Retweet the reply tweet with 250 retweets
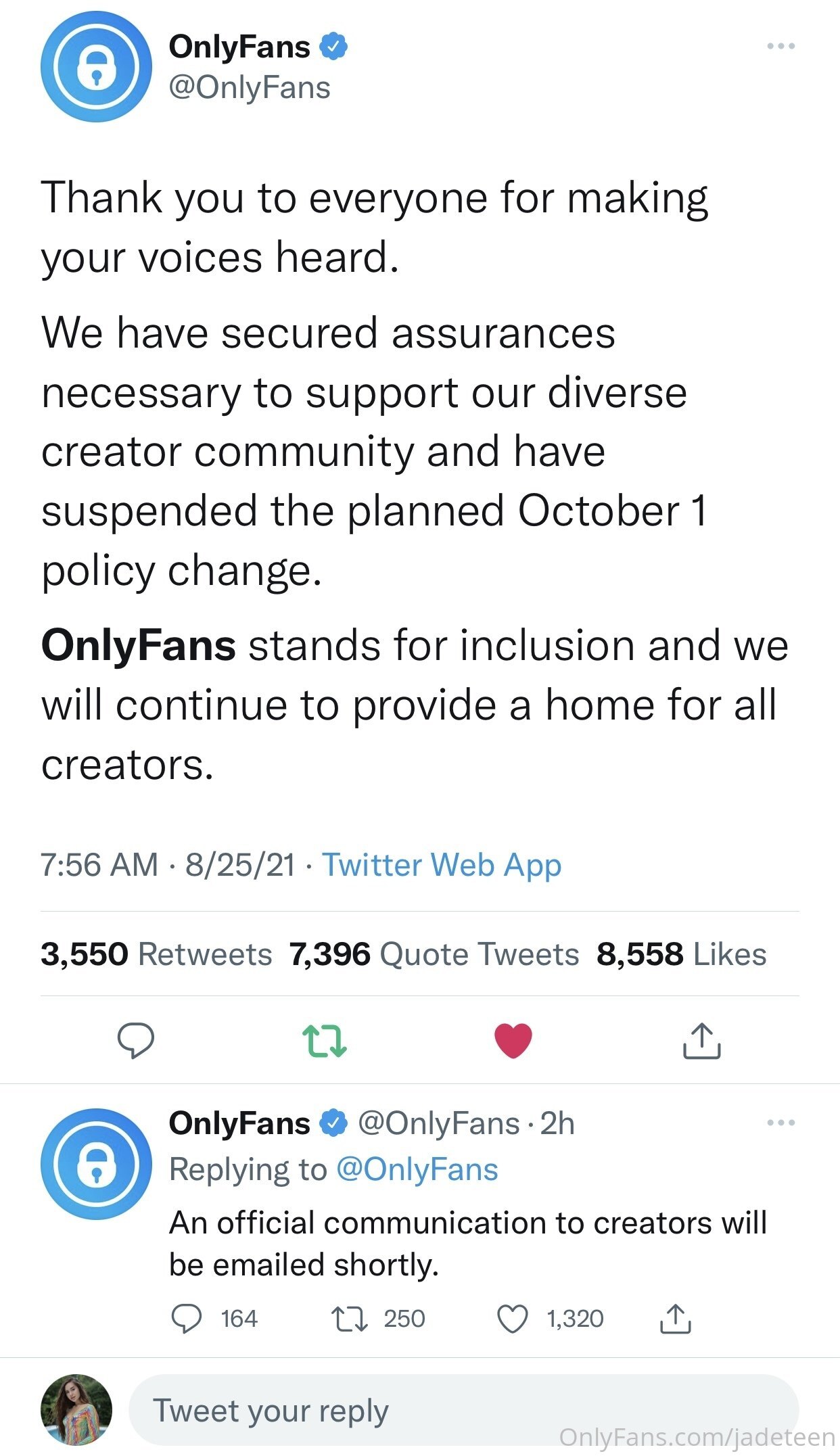Screen dimensions: 840x1456 pos(349,1319)
